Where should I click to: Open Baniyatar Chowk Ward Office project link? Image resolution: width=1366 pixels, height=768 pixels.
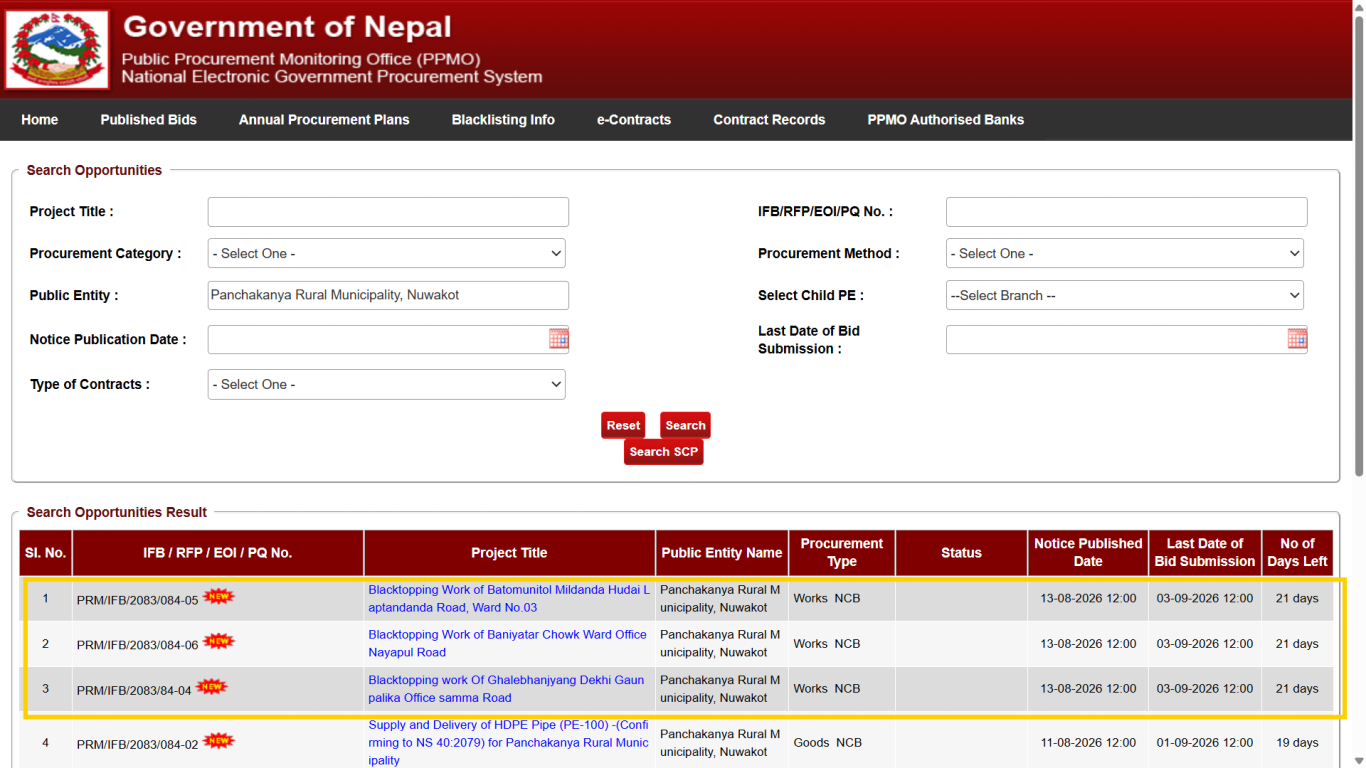[508, 643]
